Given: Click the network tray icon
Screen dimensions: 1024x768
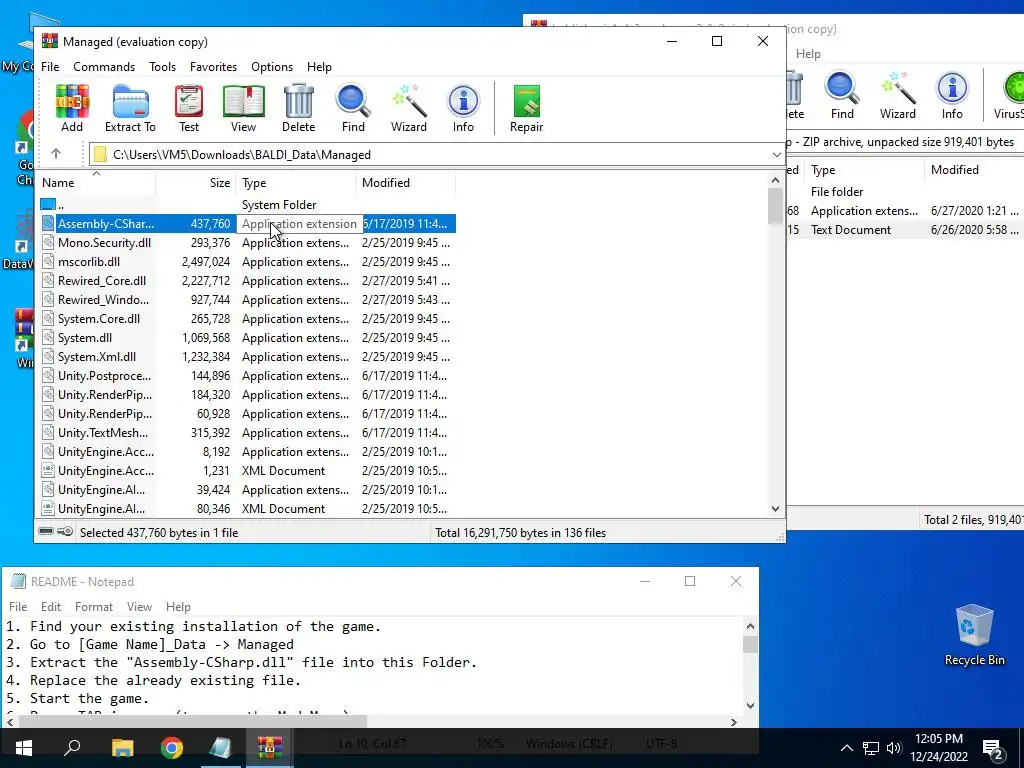Looking at the screenshot, I should coord(871,748).
